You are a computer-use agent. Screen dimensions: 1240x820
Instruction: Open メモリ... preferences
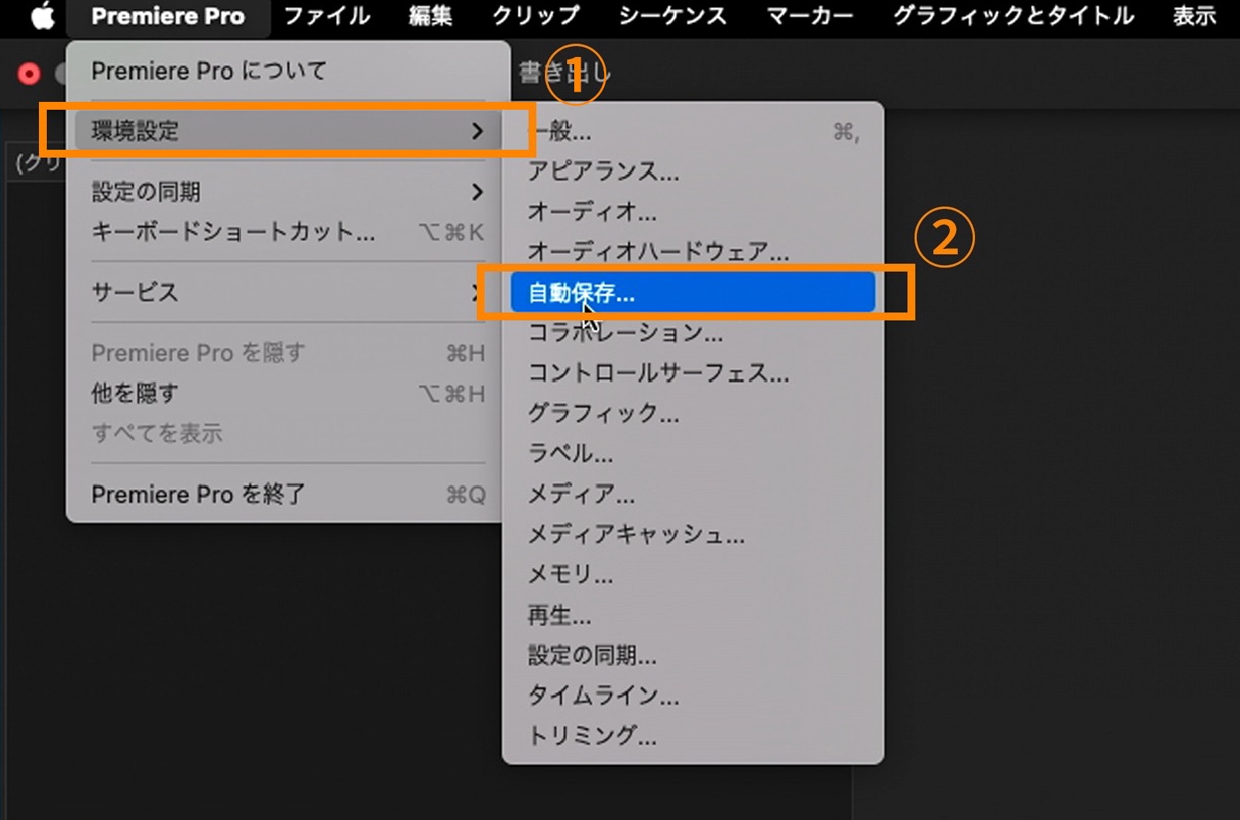click(x=693, y=575)
